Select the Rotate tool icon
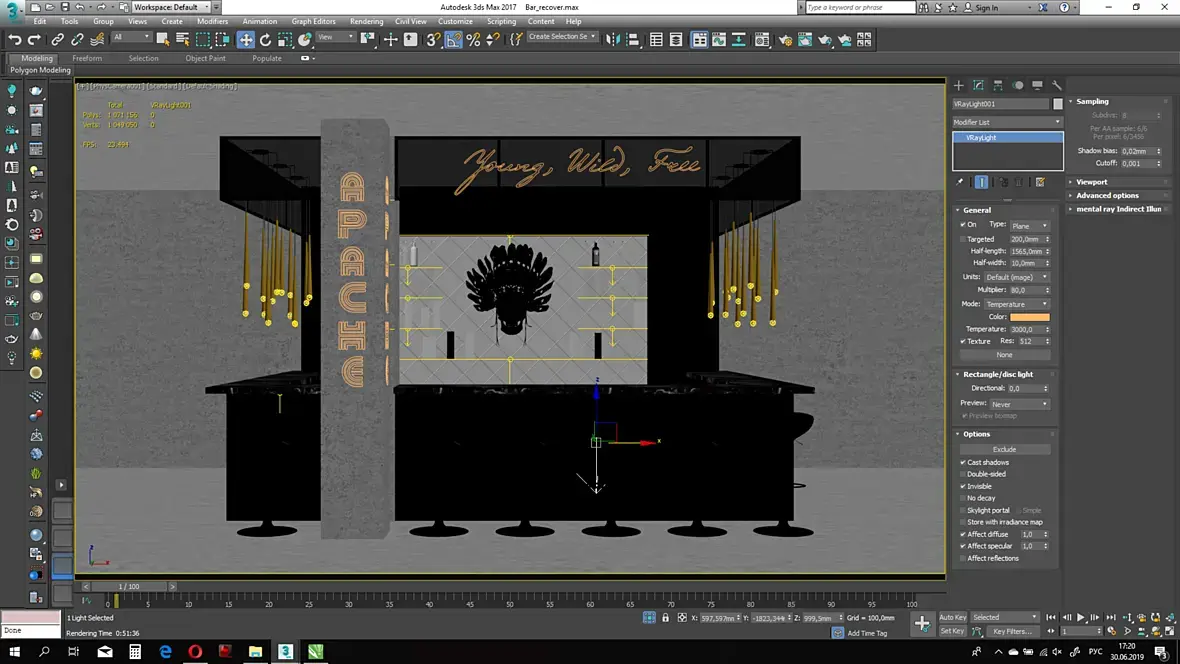Viewport: 1180px width, 664px height. (265, 40)
